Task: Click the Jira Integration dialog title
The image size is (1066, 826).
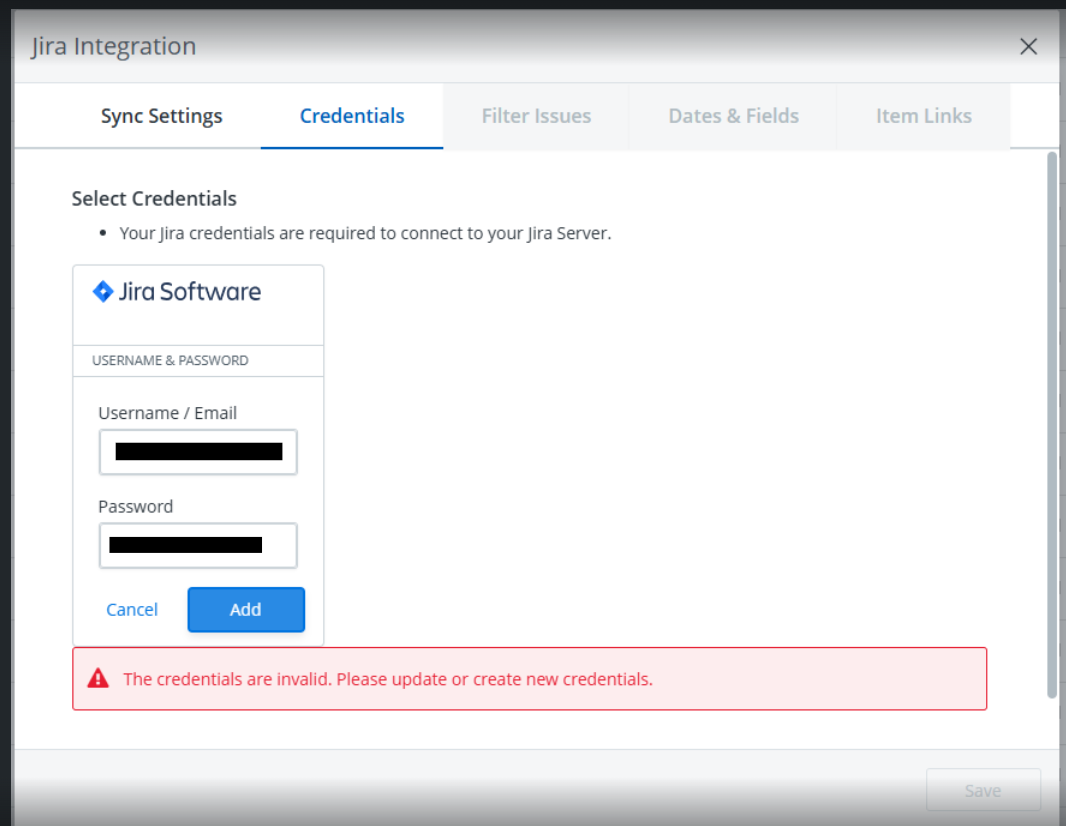Action: (114, 47)
